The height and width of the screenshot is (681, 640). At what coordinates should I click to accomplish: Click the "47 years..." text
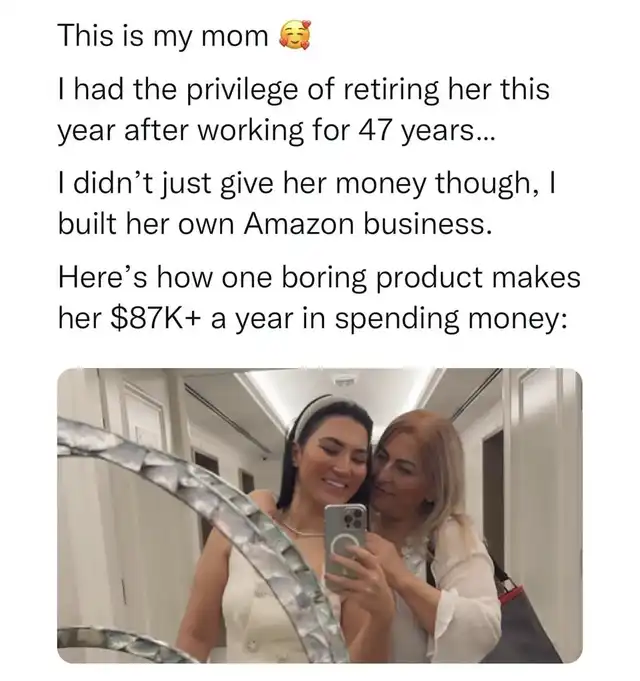[x=426, y=129]
